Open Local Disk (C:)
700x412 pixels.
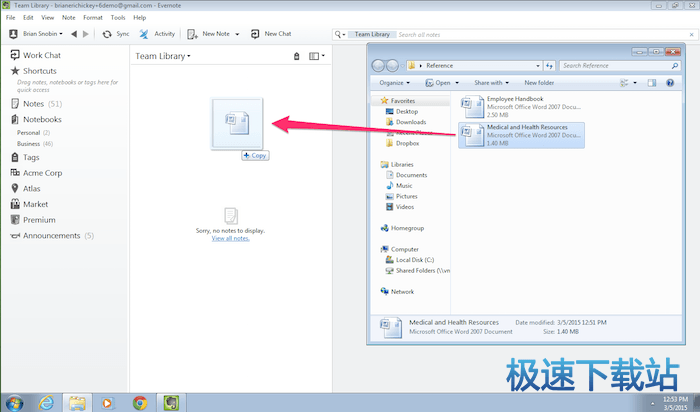pos(410,260)
